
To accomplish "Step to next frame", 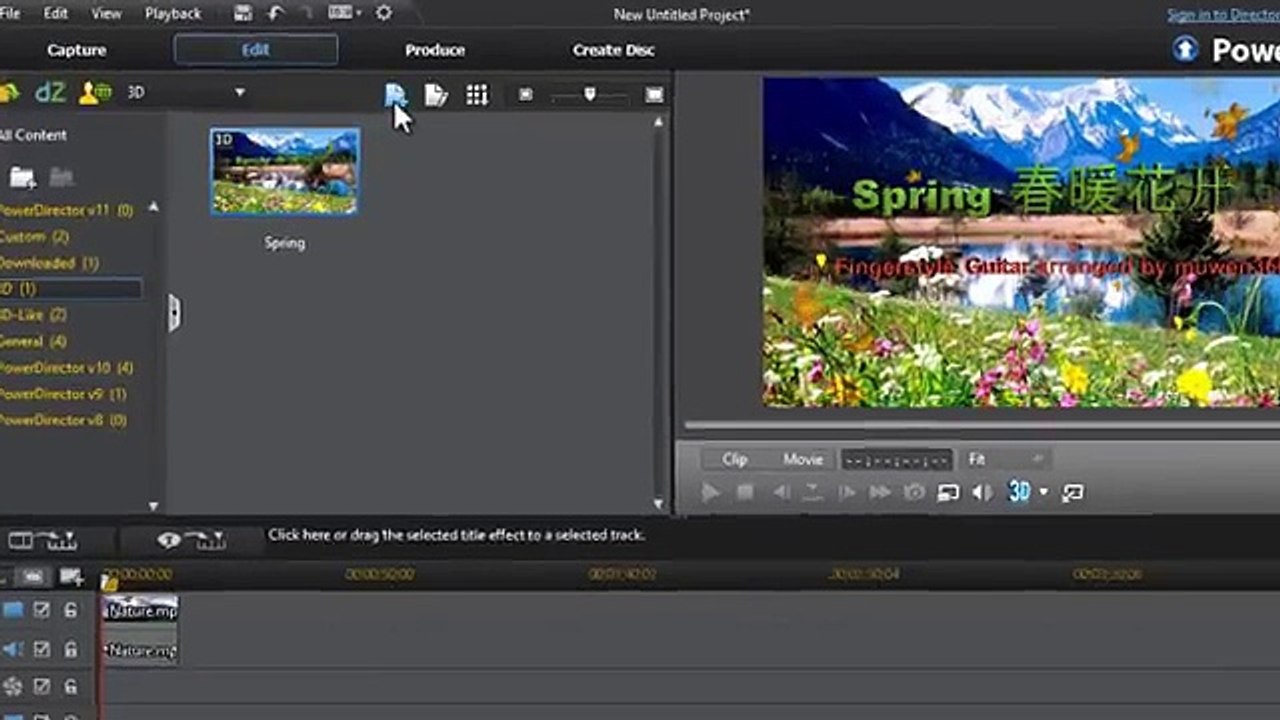I will 847,492.
